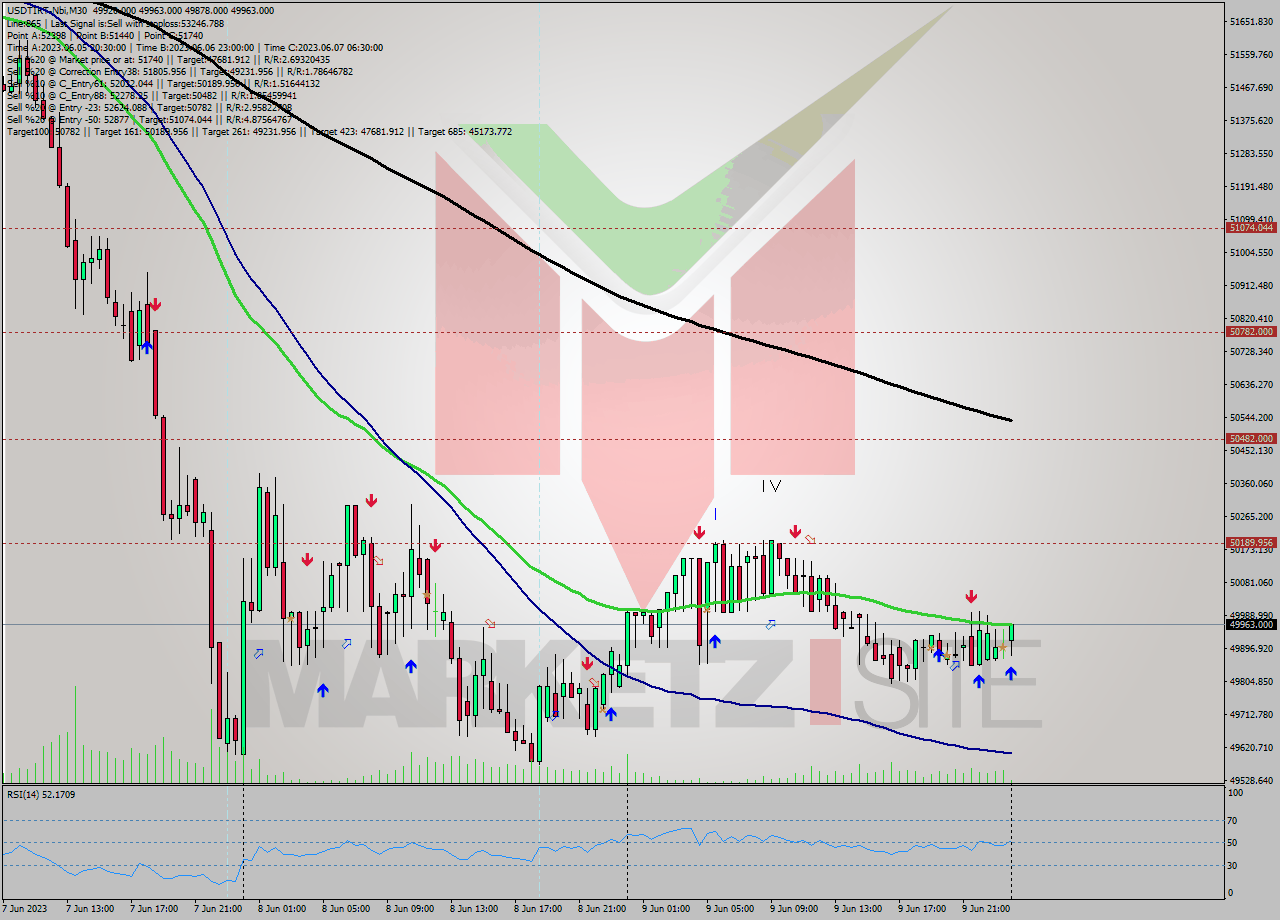
Task: Click the 51375.620 price axis value
Action: (1252, 120)
